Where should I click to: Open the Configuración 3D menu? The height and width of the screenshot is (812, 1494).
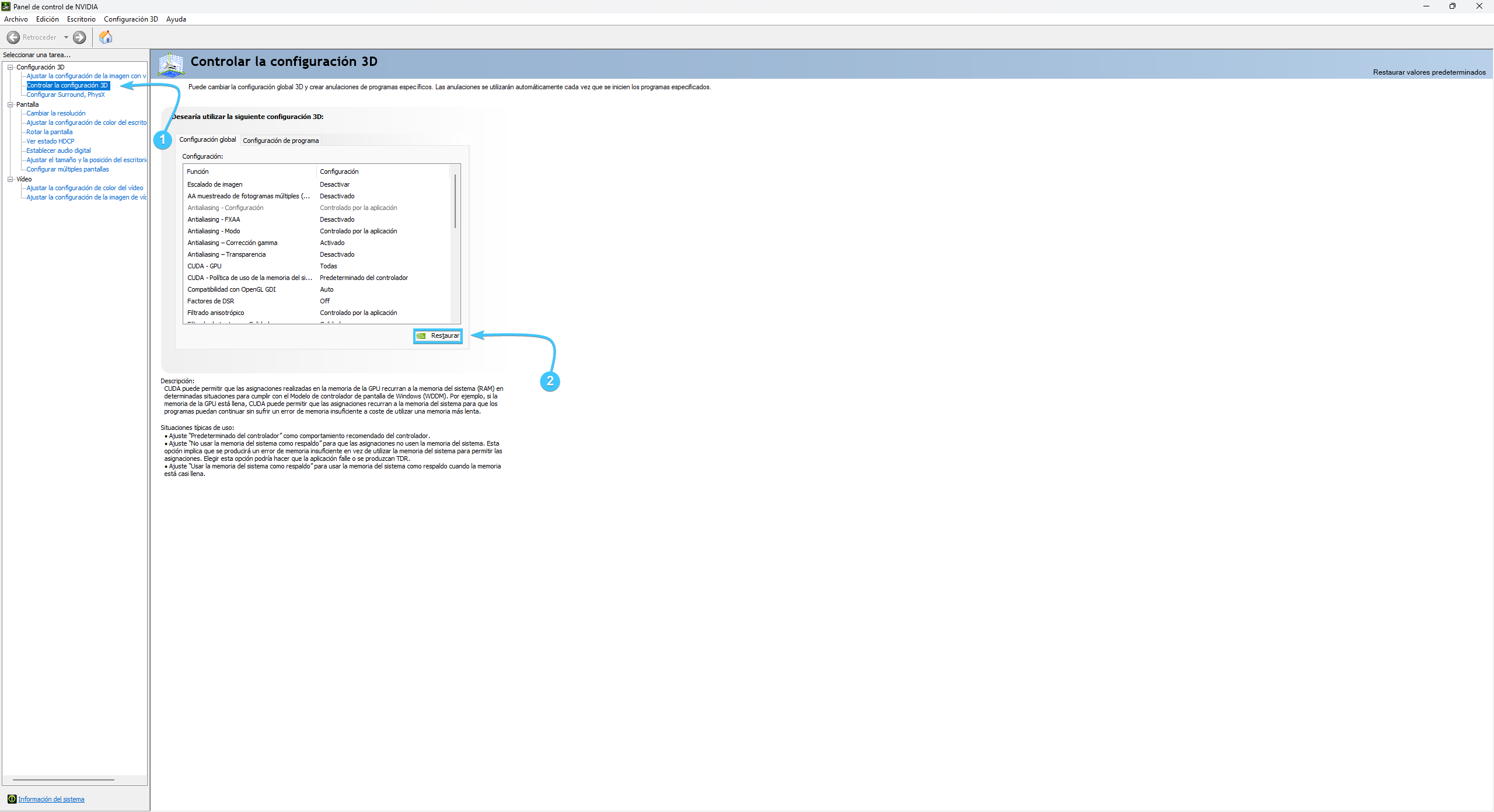click(131, 19)
